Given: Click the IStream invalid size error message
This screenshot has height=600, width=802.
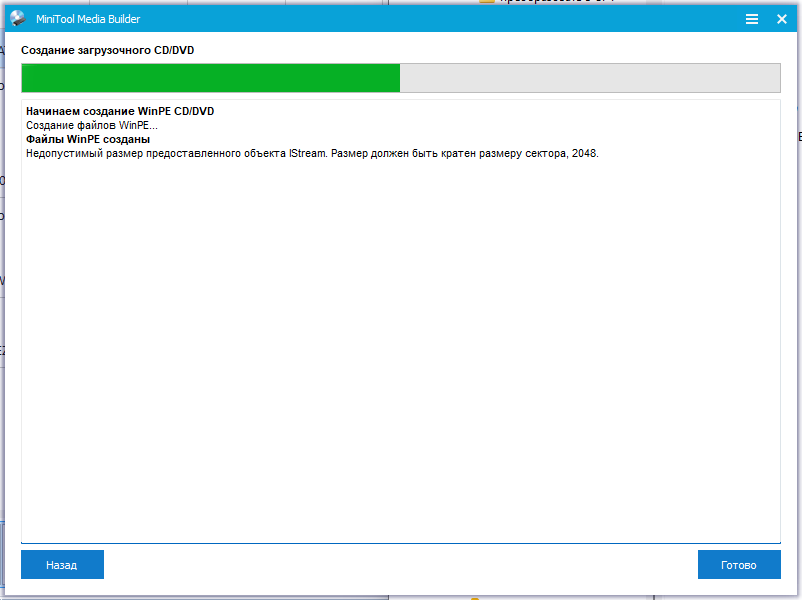Looking at the screenshot, I should (x=312, y=153).
